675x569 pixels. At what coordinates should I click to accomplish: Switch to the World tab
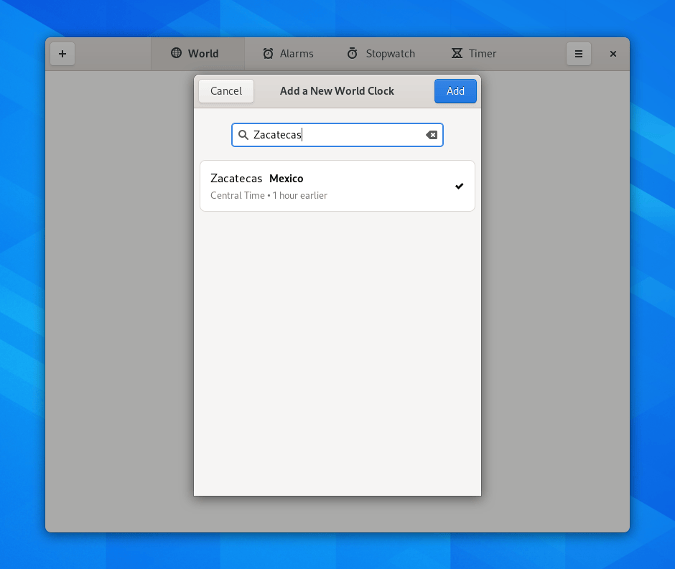(x=194, y=54)
